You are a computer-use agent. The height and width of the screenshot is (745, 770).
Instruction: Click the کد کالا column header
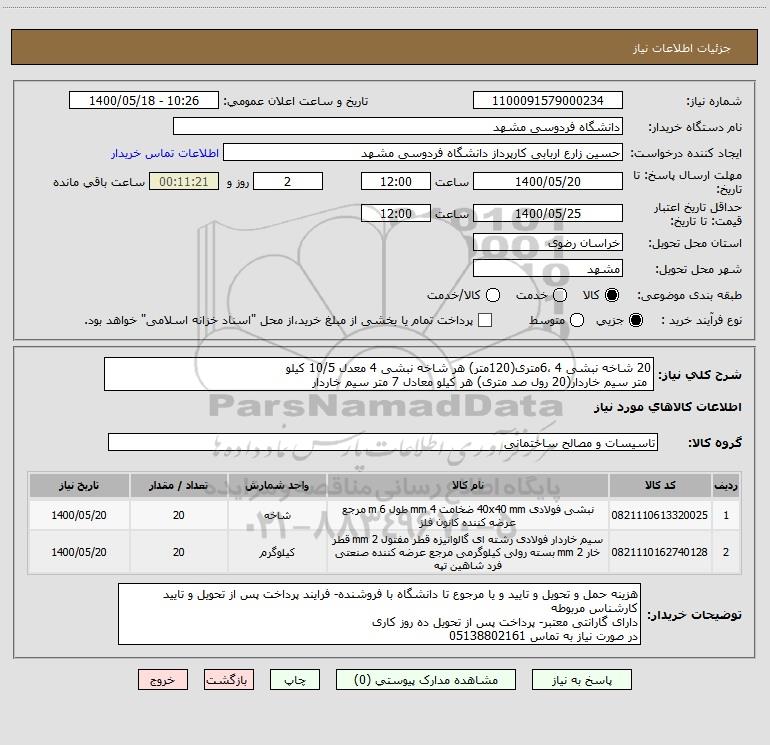tap(660, 486)
